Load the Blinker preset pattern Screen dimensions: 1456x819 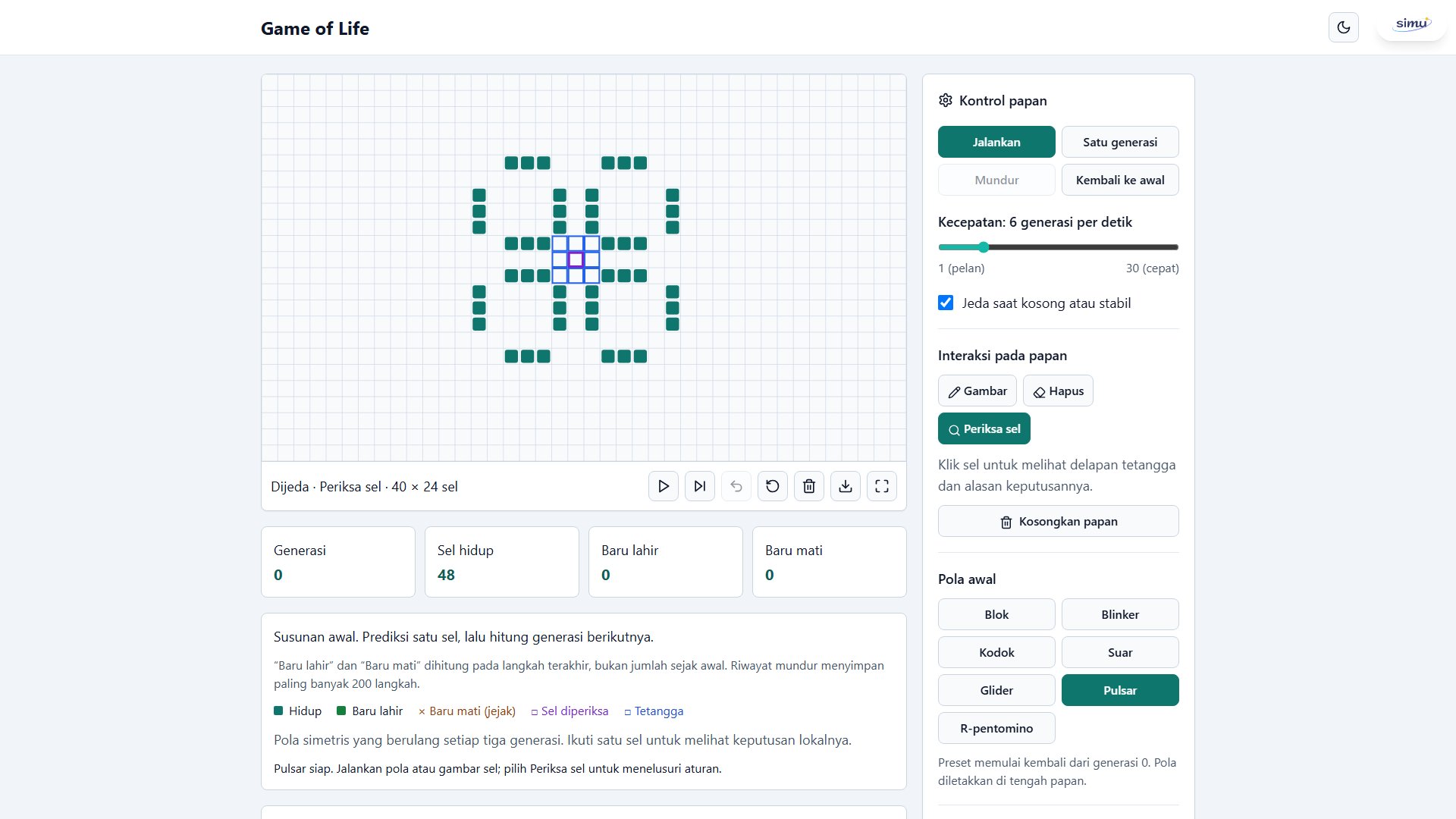point(1120,614)
